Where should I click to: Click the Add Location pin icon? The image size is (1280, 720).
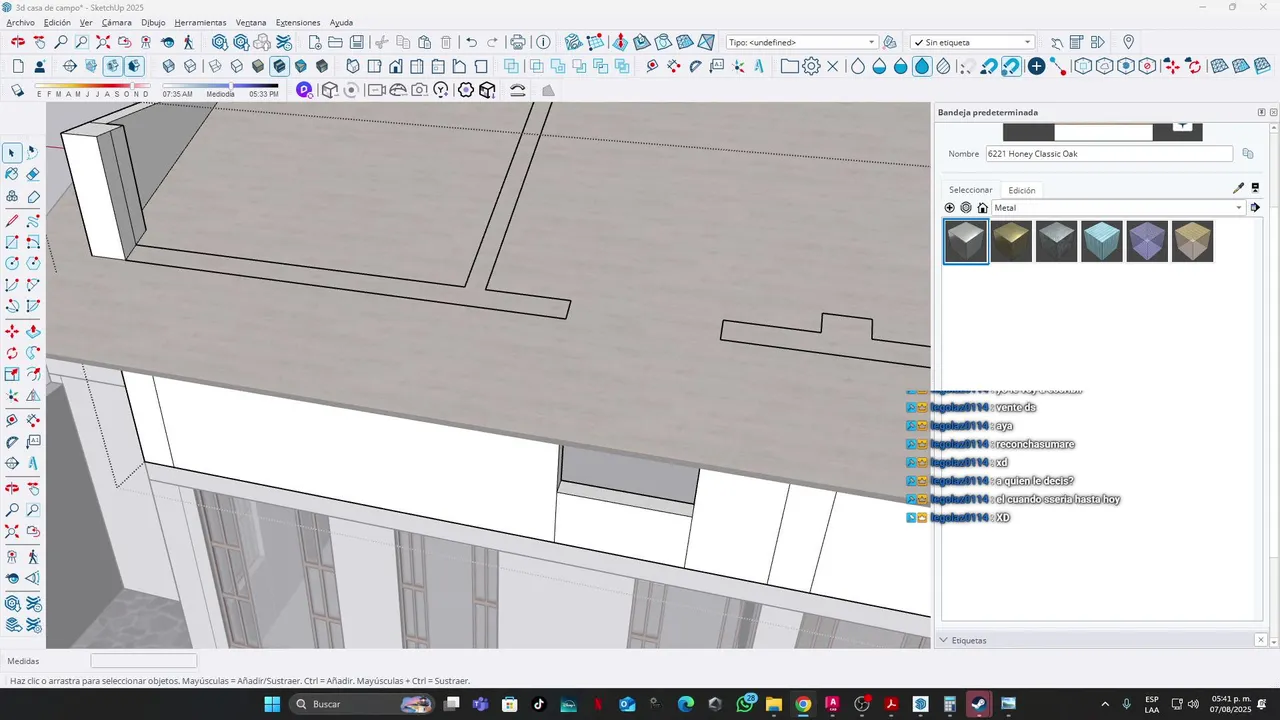(1128, 42)
